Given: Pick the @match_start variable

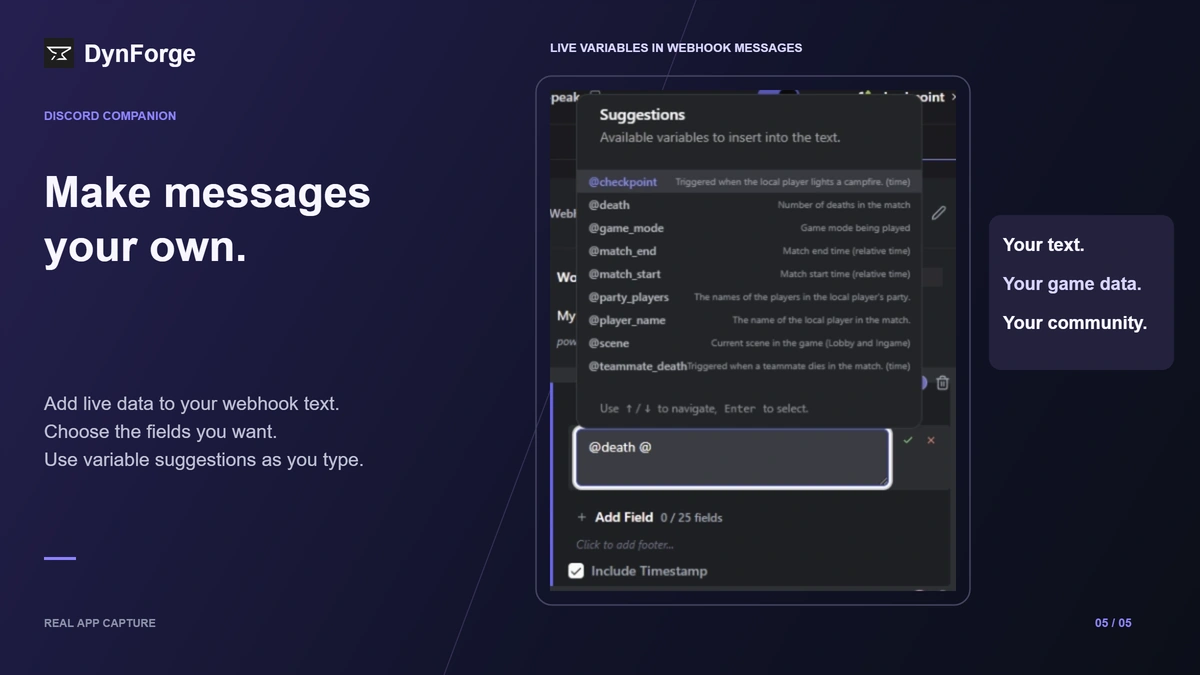Looking at the screenshot, I should coord(748,274).
